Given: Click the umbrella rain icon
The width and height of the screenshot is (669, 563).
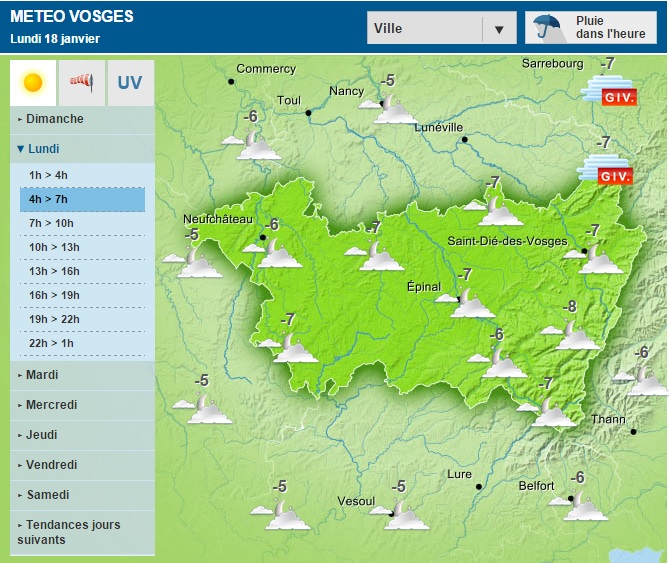Looking at the screenshot, I should point(548,27).
